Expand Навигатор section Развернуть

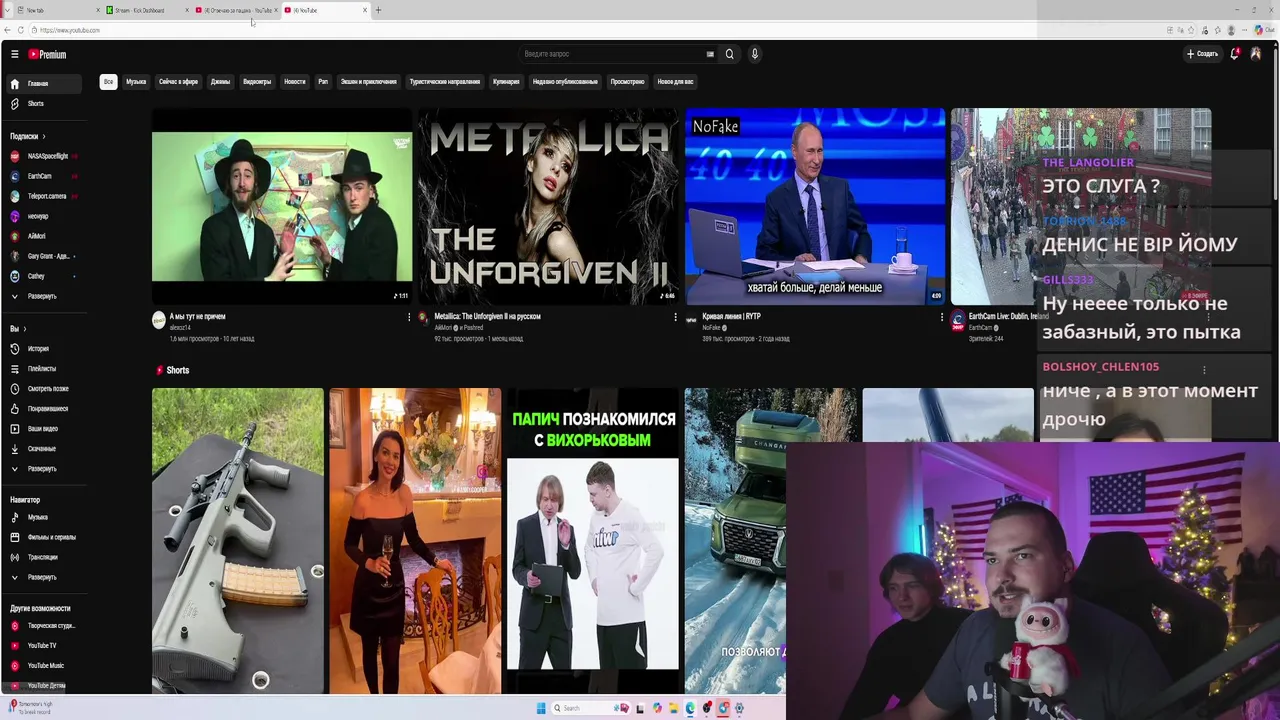(x=42, y=578)
